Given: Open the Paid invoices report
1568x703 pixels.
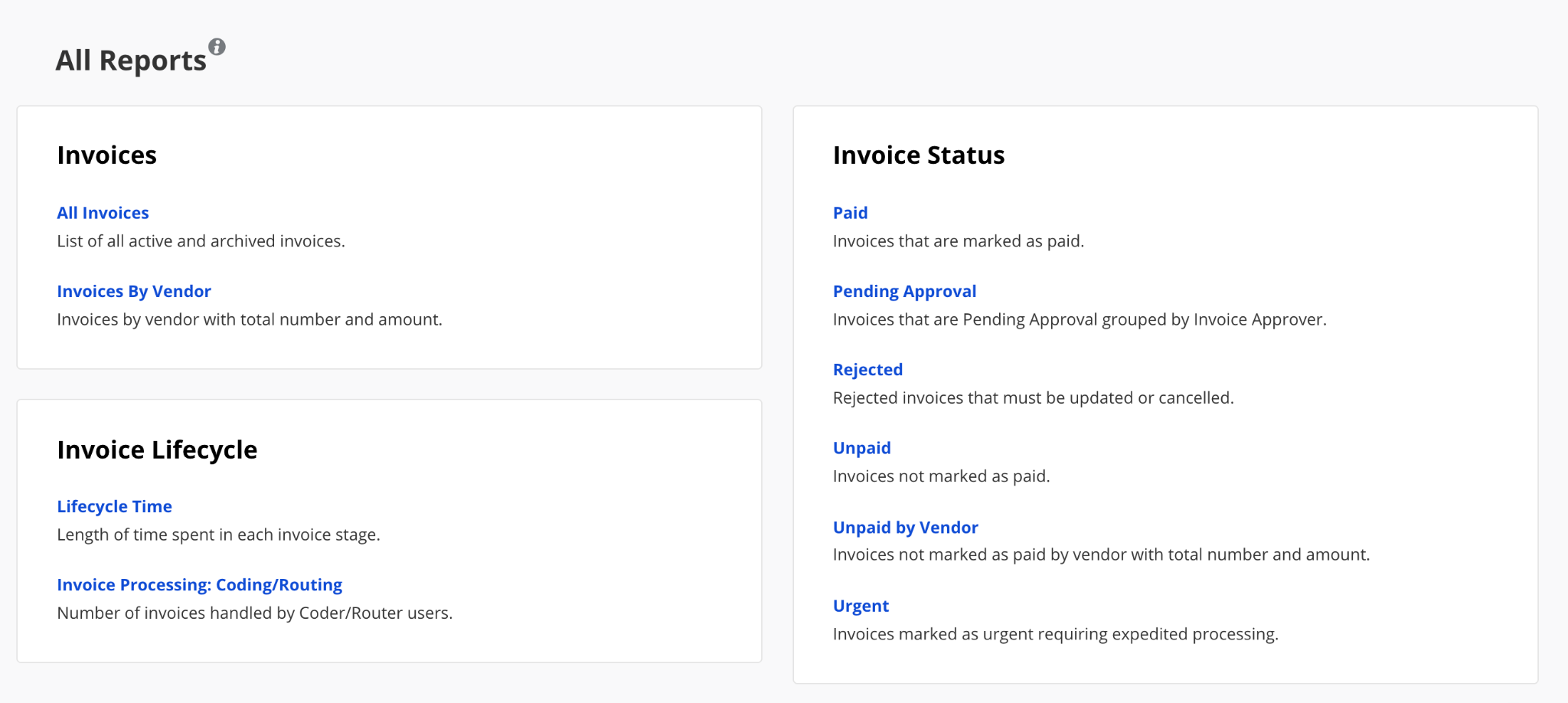Looking at the screenshot, I should pos(850,213).
